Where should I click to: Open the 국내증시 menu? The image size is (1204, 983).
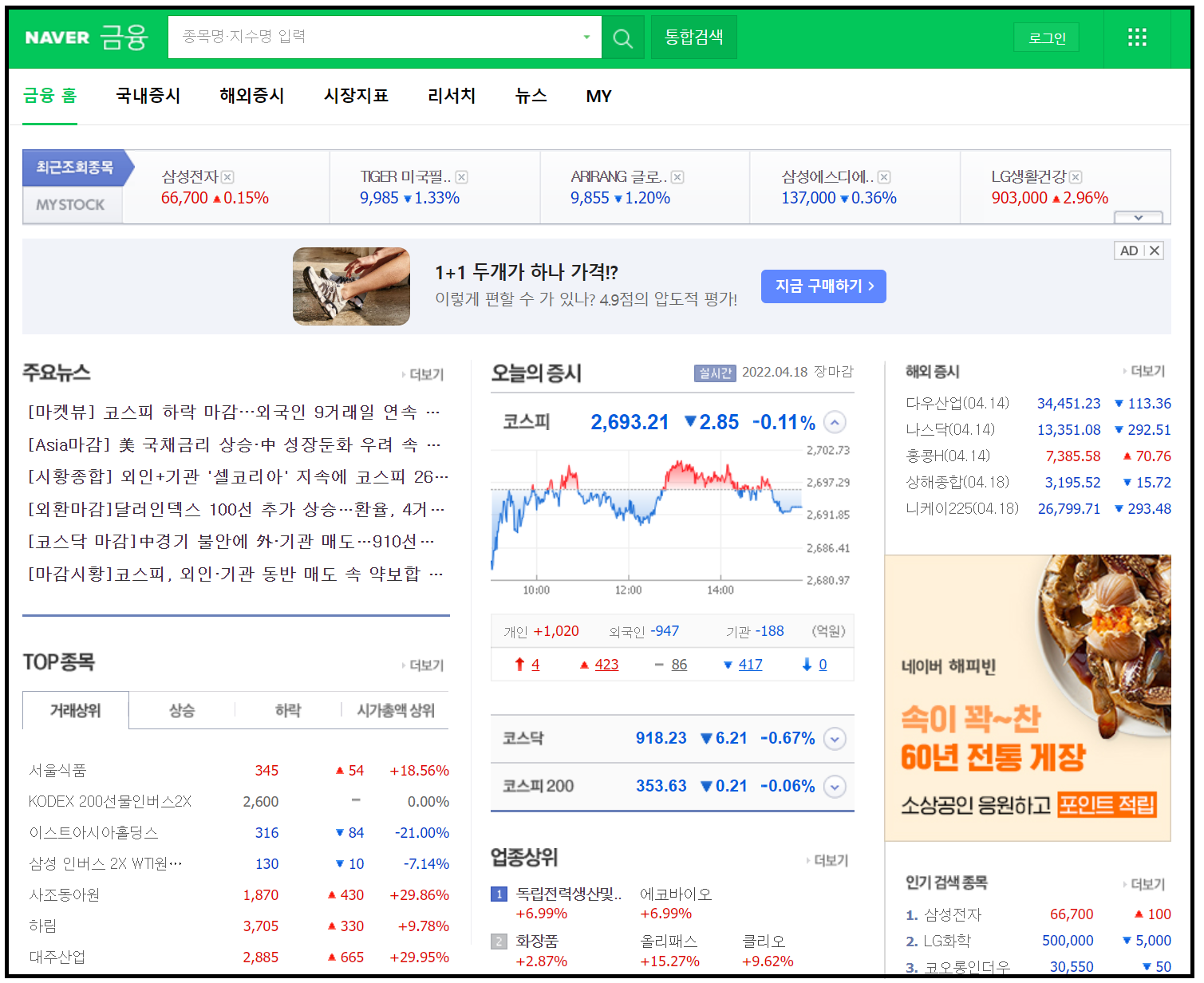(x=148, y=97)
